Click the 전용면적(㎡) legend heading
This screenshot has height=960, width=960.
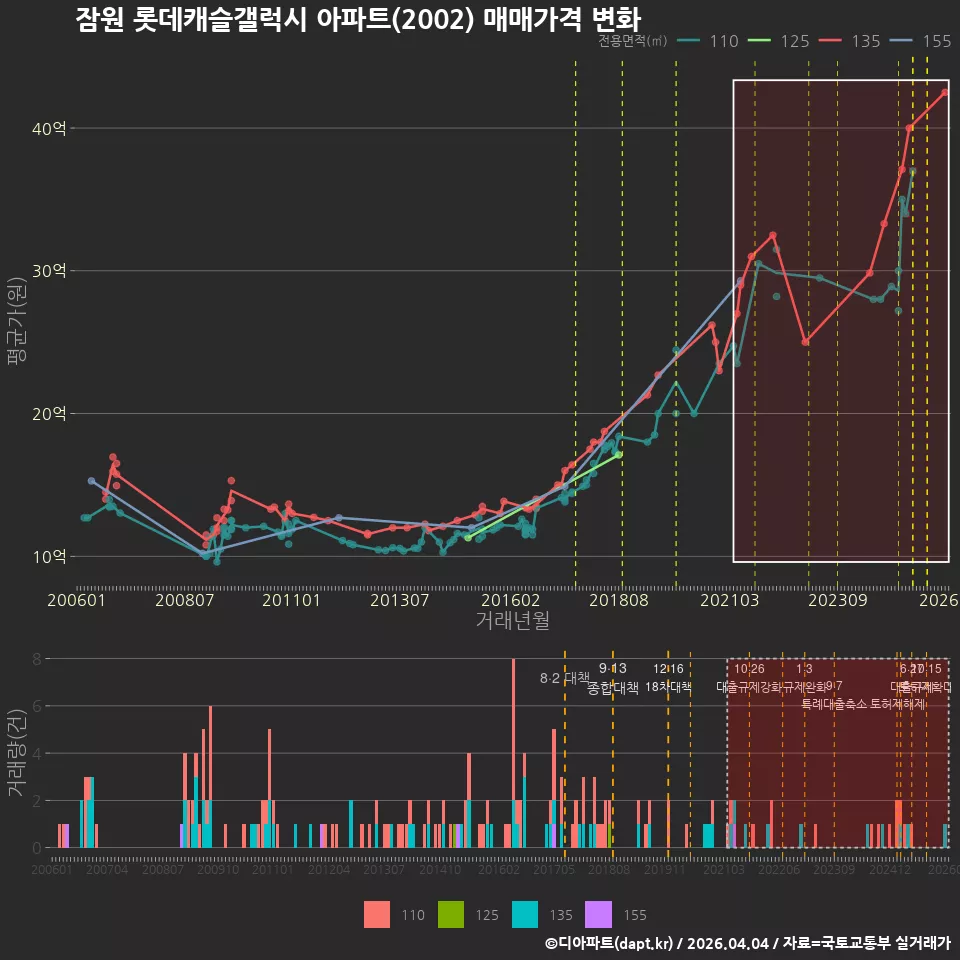(x=632, y=41)
